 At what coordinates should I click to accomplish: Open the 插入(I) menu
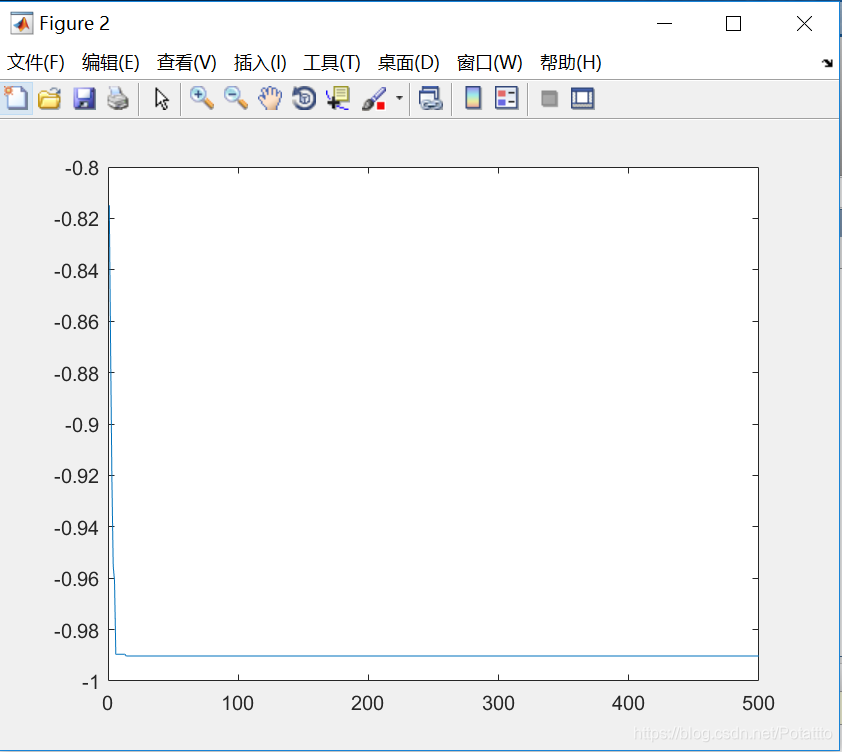(260, 63)
